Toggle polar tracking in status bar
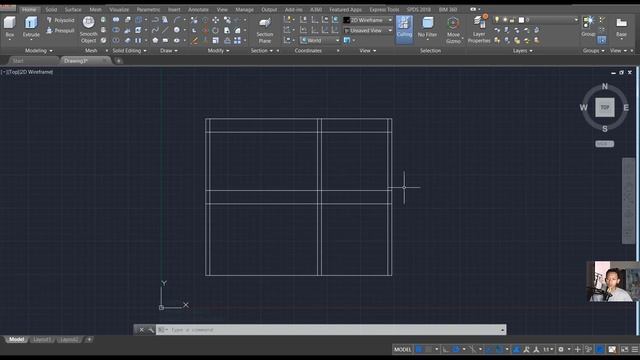The image size is (640, 360). tap(456, 349)
